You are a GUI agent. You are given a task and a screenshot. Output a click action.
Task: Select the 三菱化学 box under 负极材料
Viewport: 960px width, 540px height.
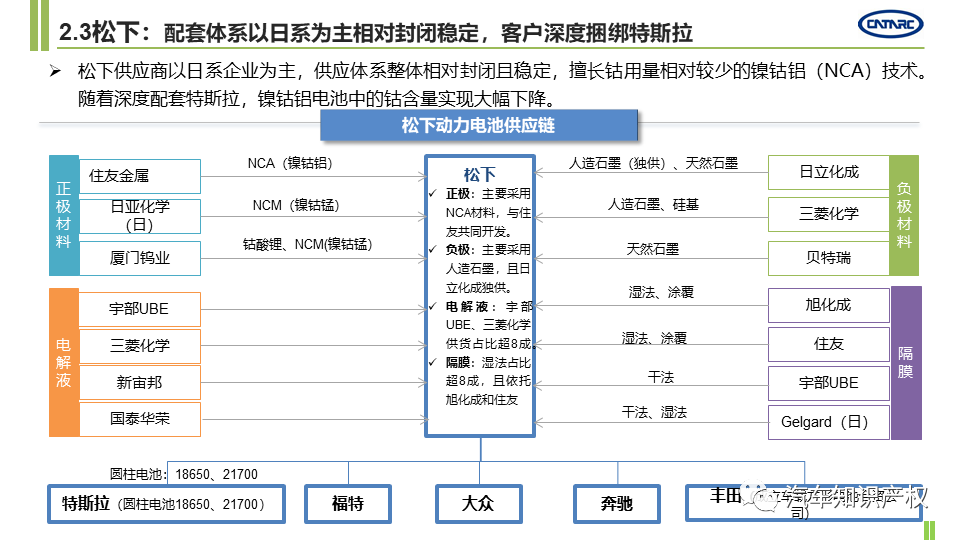tap(828, 214)
